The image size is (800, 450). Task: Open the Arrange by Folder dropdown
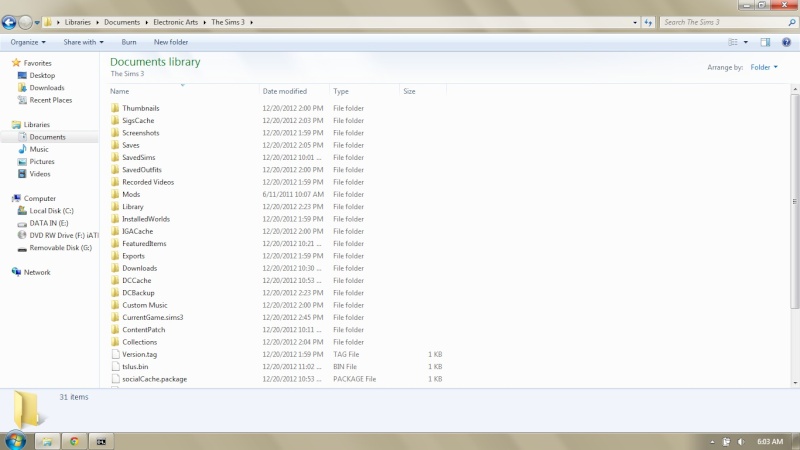coord(764,67)
